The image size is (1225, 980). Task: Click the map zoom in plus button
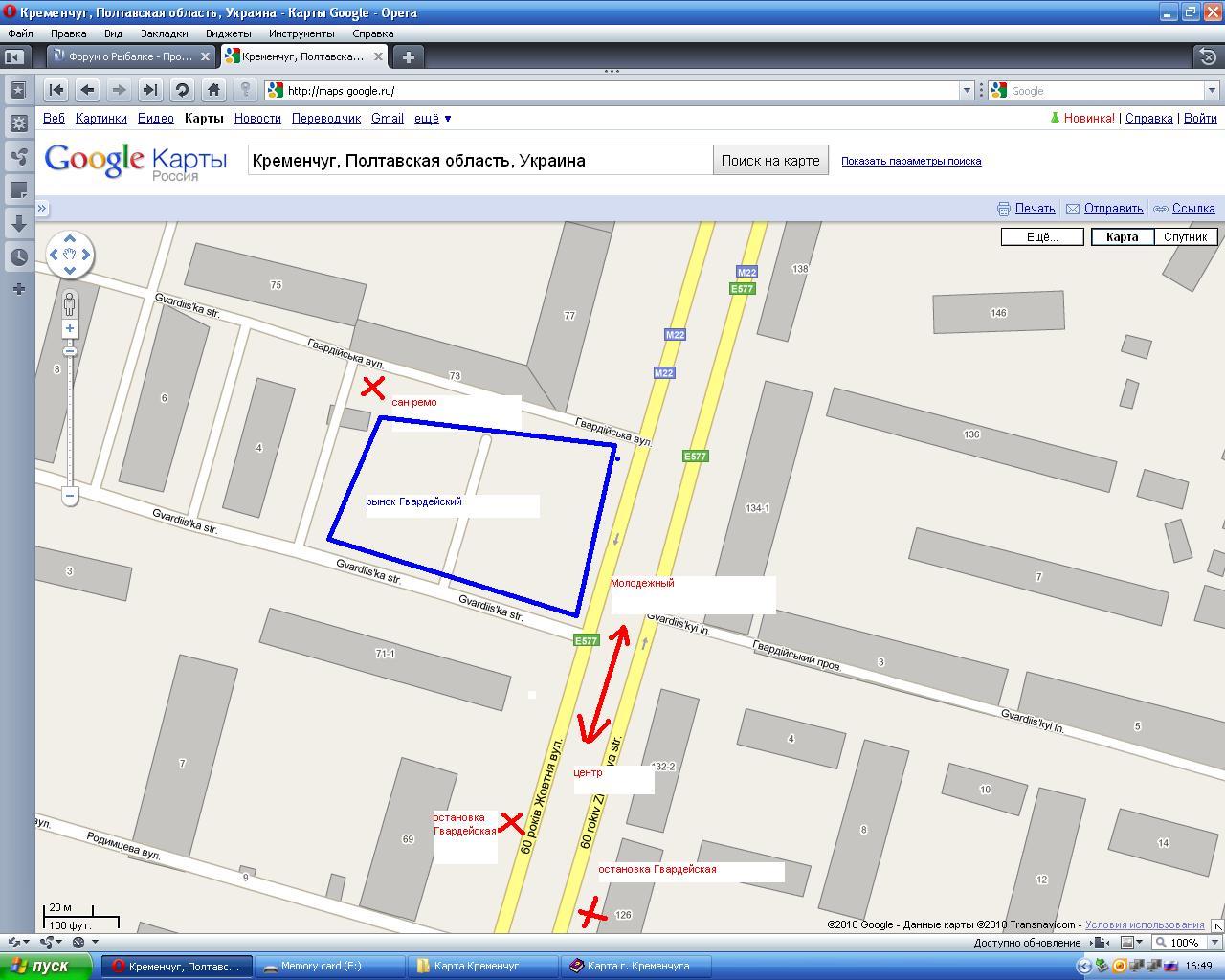pos(70,328)
